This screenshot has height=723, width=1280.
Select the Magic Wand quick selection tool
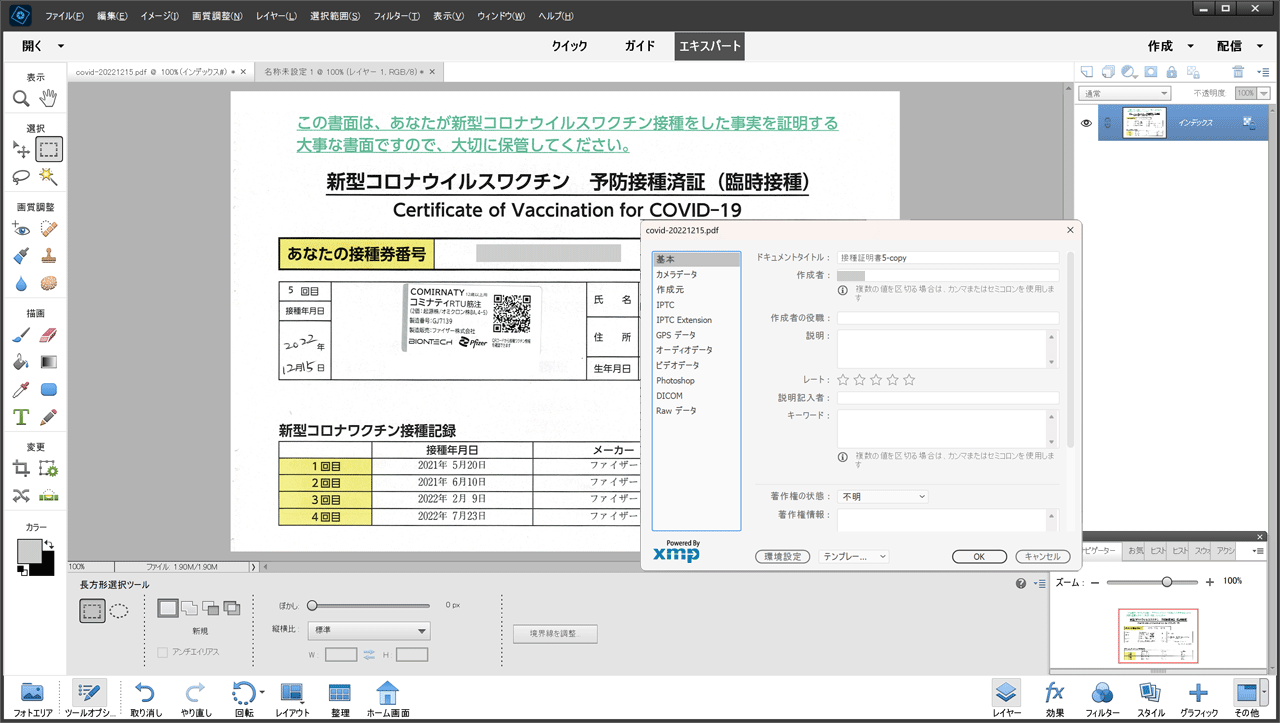[48, 176]
